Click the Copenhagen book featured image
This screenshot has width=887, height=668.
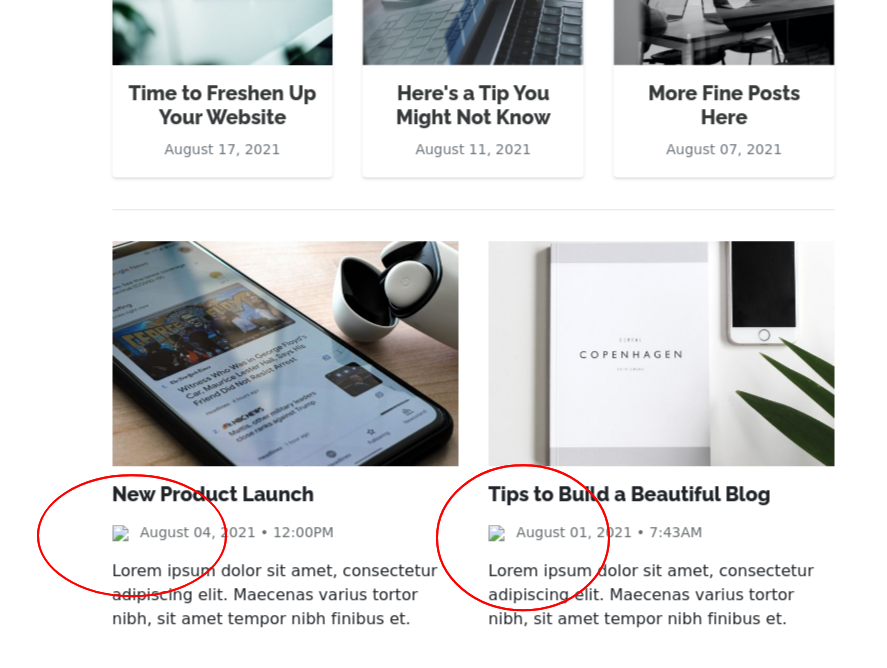coord(661,354)
